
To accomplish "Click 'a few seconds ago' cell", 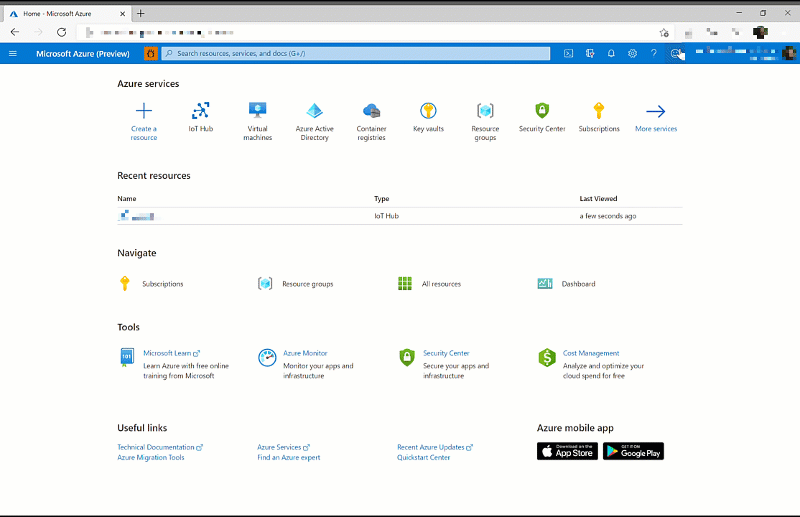I will (x=608, y=216).
